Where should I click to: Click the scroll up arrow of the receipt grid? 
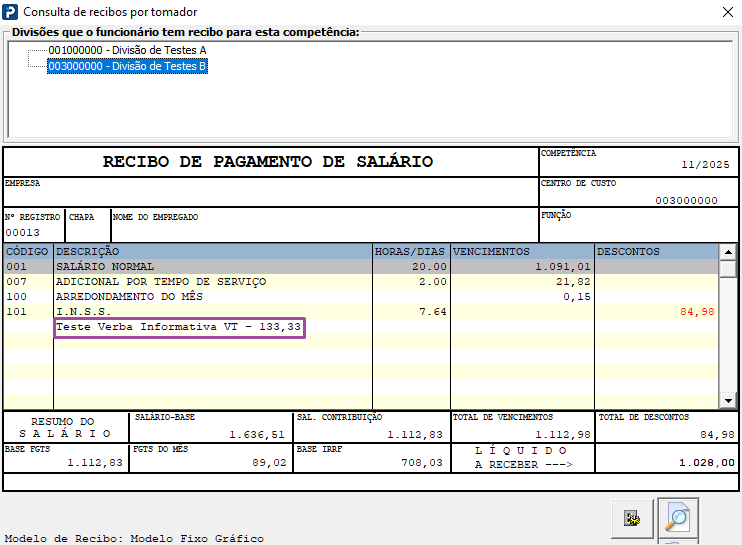[728, 252]
